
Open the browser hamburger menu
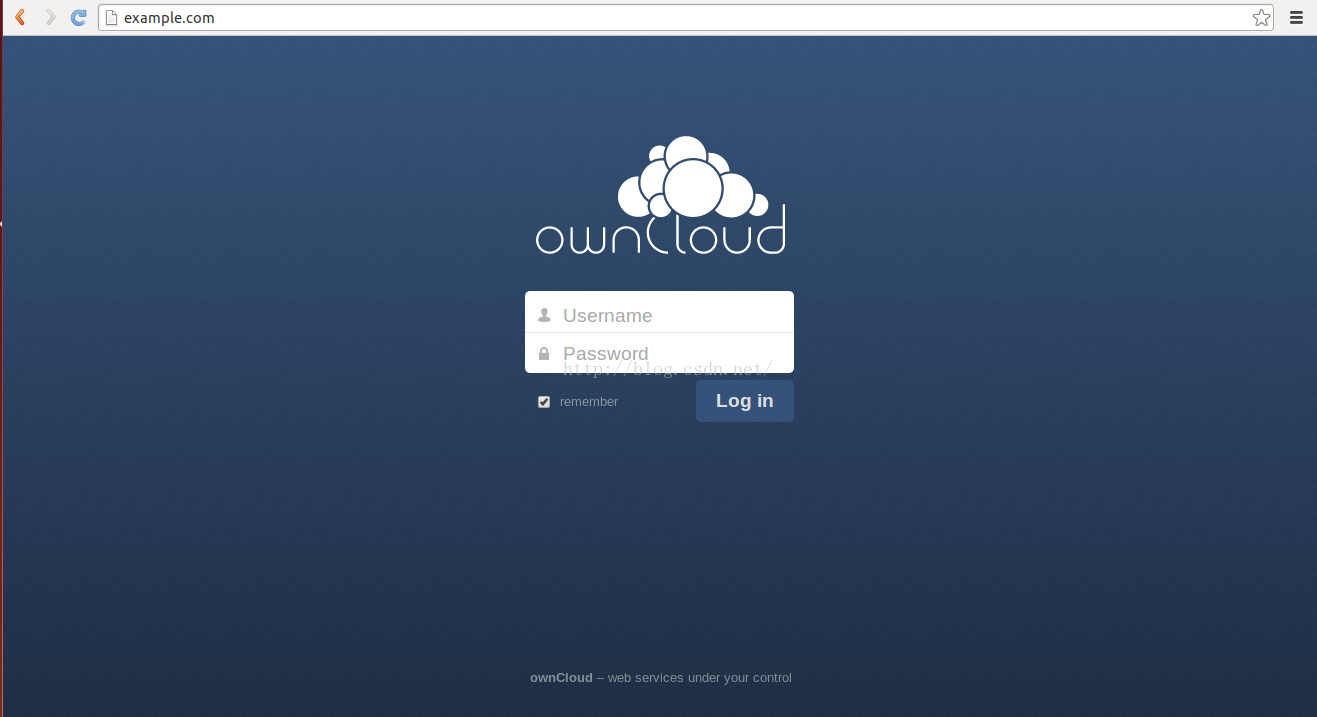click(1296, 17)
